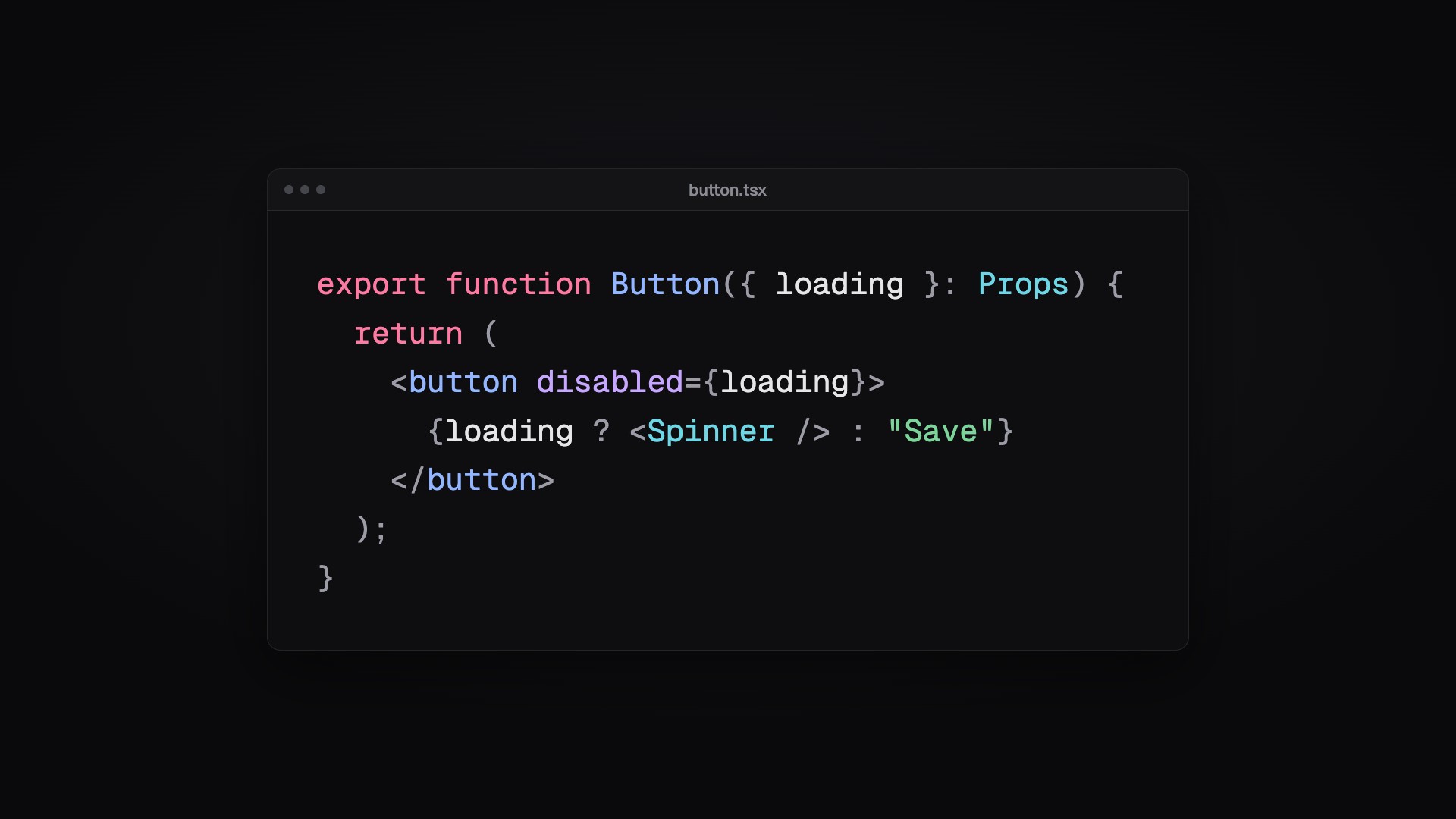Click the final closing brace line

click(325, 578)
